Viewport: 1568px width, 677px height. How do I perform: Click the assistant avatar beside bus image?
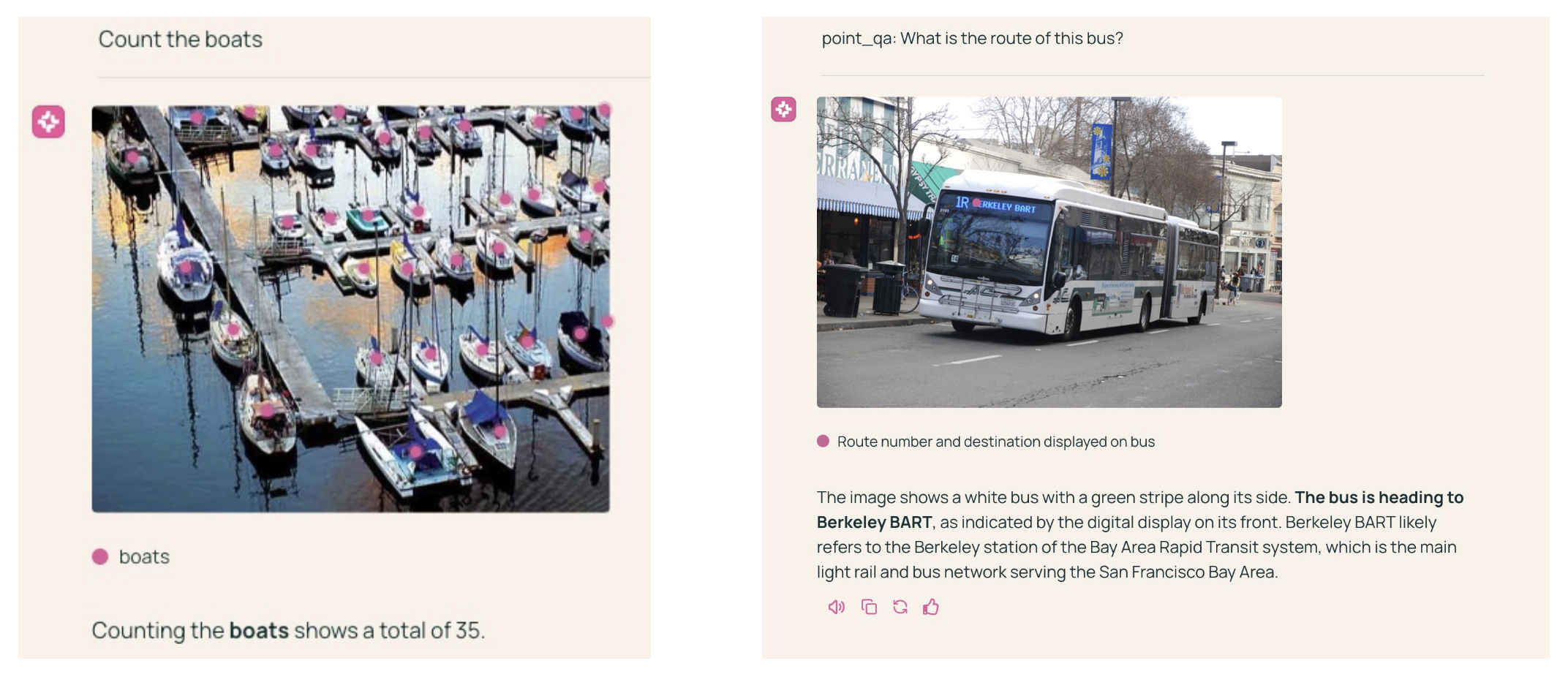coord(783,110)
